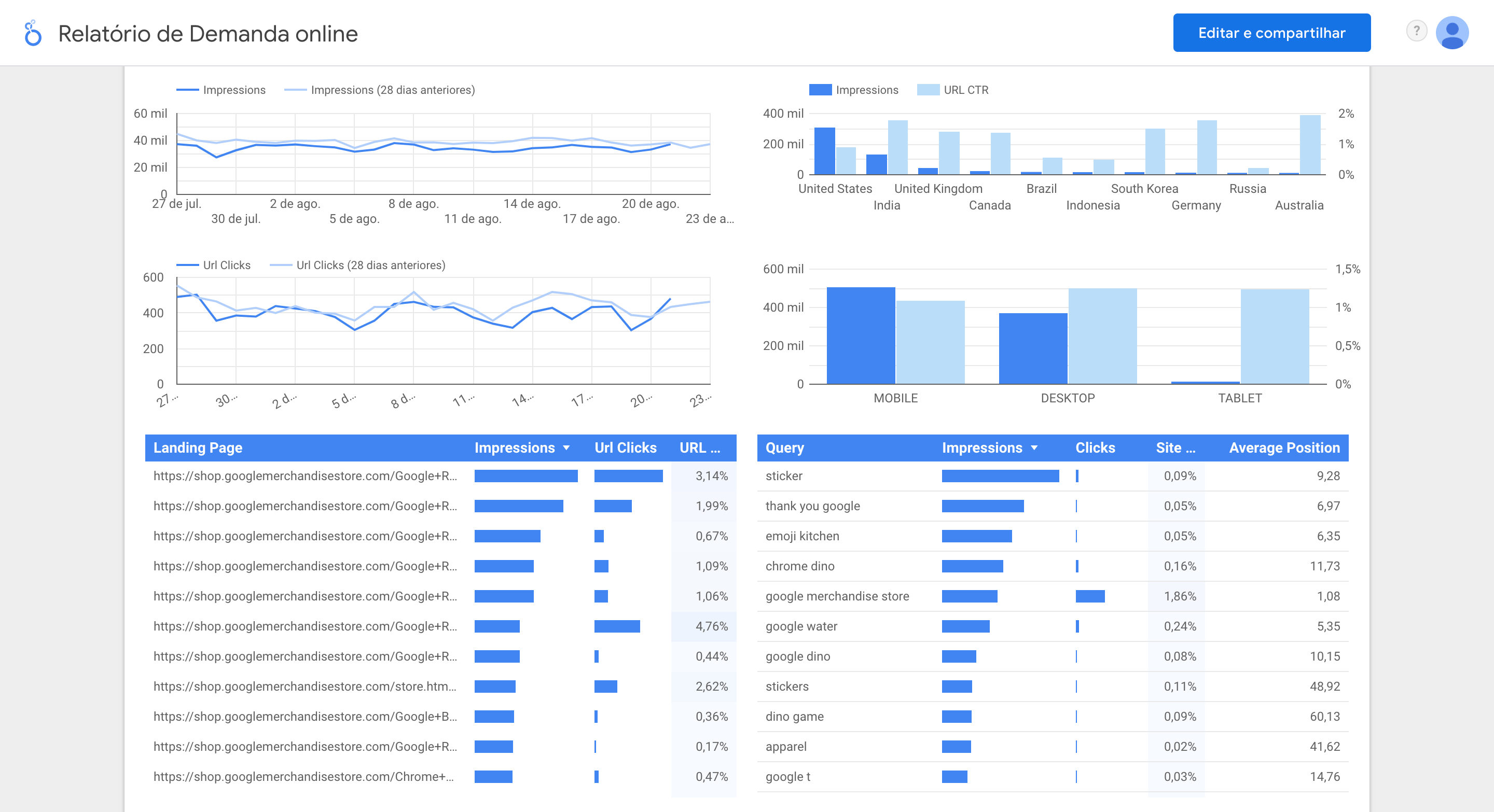Click the Landing Page column header
This screenshot has height=812, width=1494.
tap(198, 448)
